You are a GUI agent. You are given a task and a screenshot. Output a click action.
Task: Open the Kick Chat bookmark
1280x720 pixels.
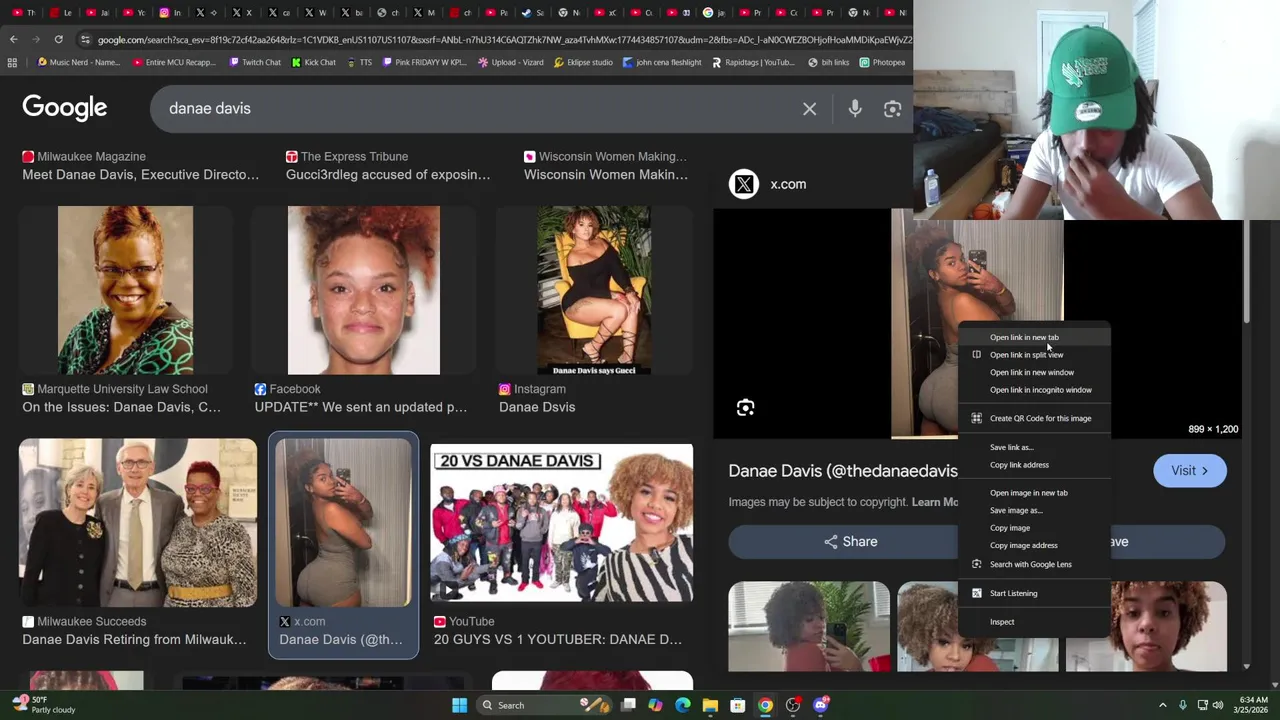tap(313, 62)
